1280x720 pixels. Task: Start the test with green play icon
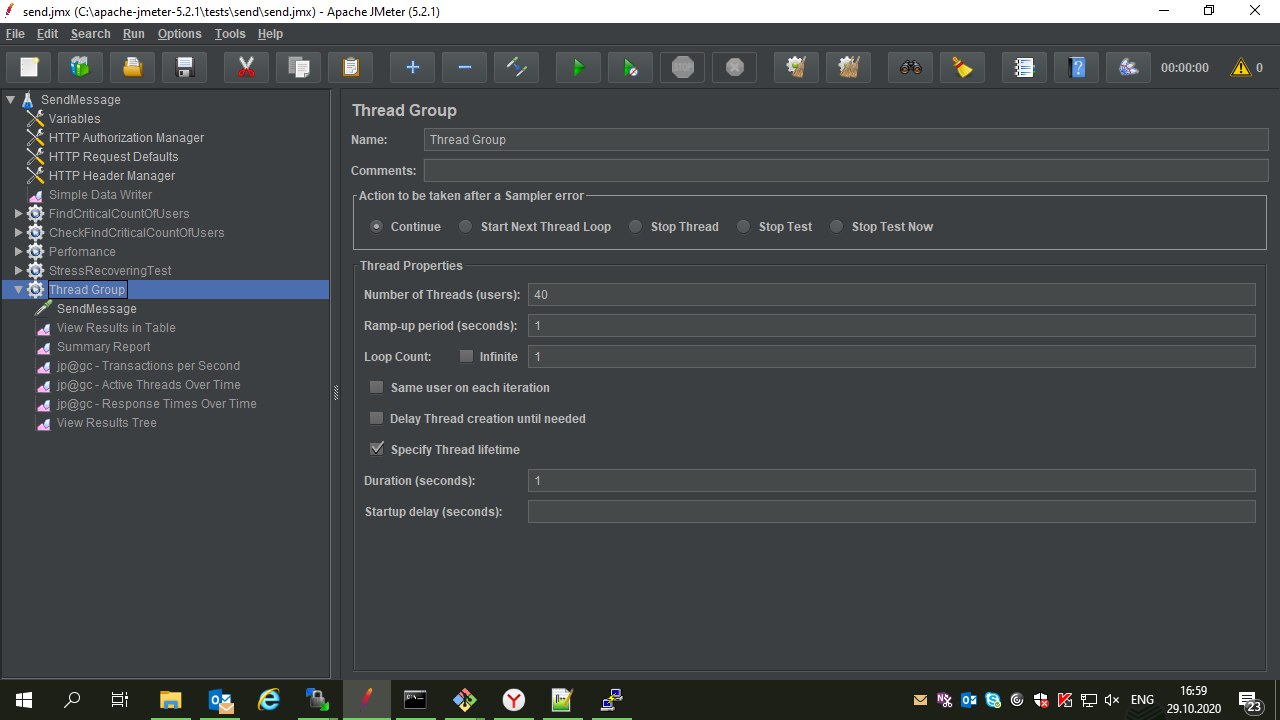(x=578, y=68)
